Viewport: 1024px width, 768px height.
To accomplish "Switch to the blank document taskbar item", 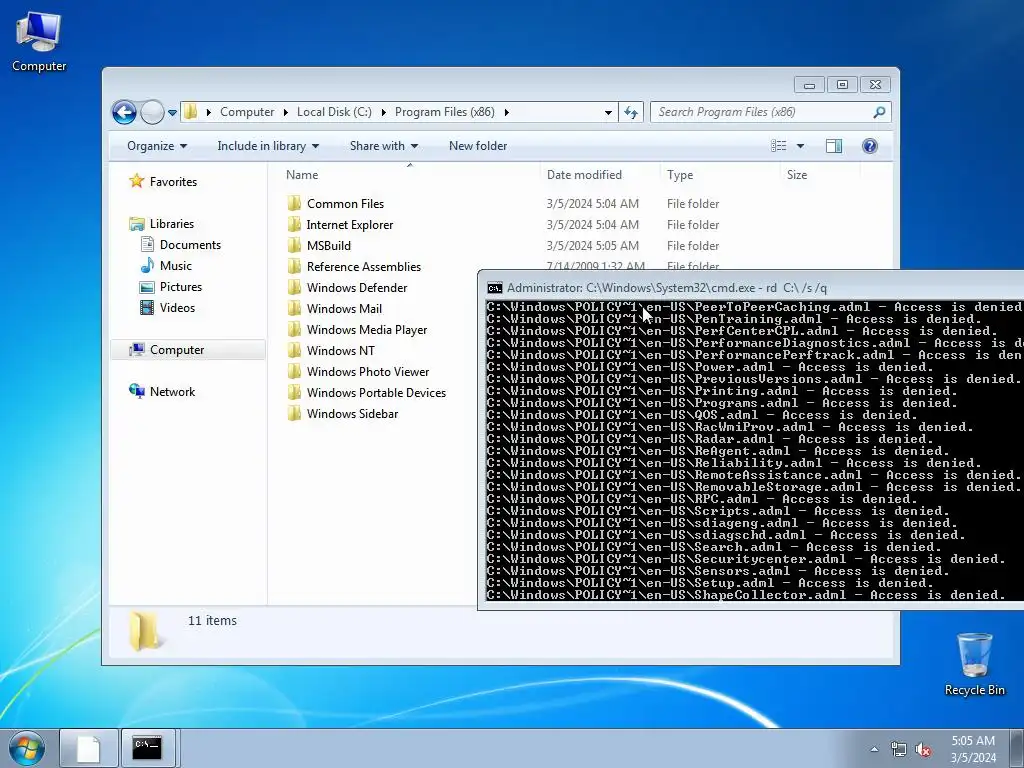I will [89, 748].
